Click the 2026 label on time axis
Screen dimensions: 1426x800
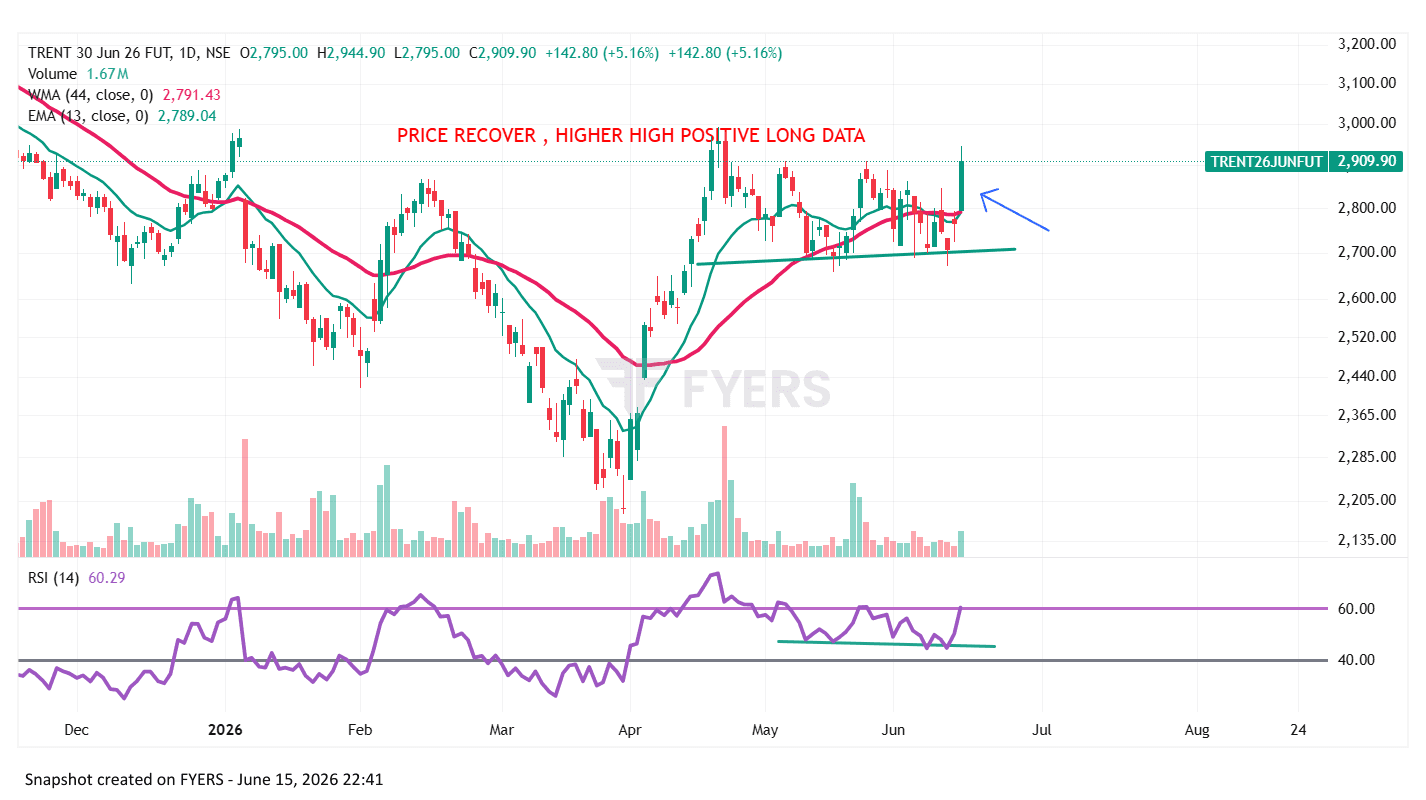click(225, 731)
